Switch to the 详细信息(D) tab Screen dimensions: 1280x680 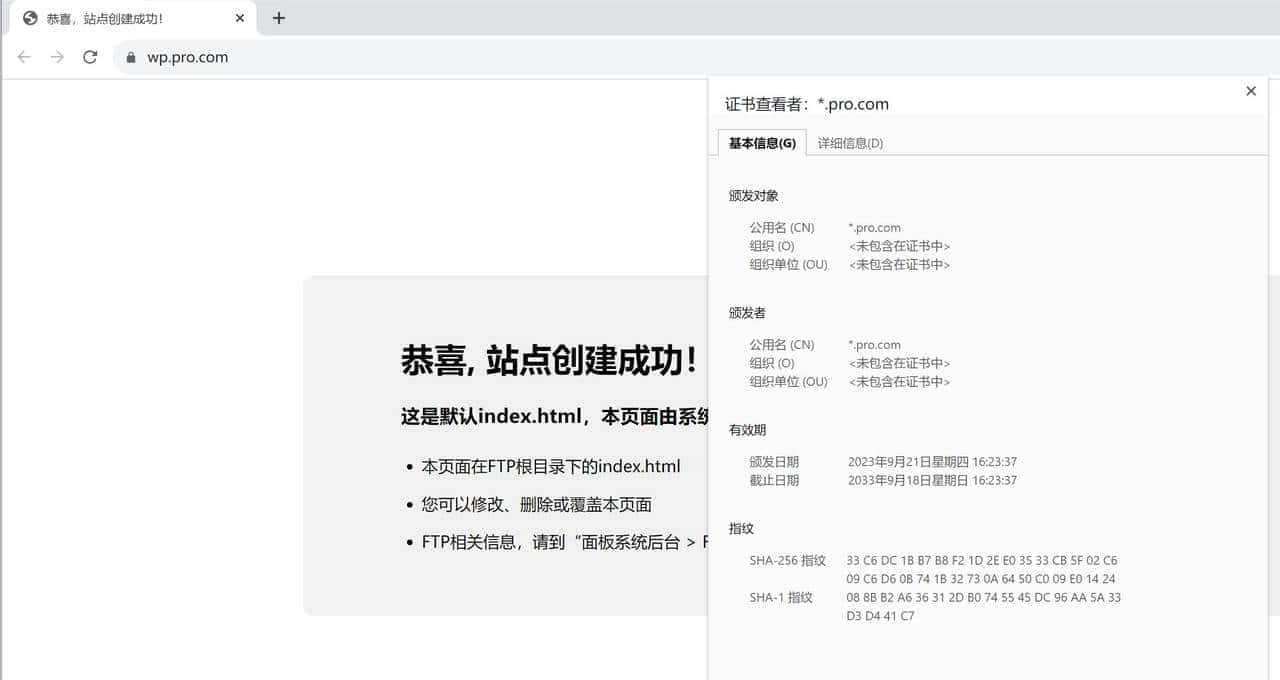point(849,142)
